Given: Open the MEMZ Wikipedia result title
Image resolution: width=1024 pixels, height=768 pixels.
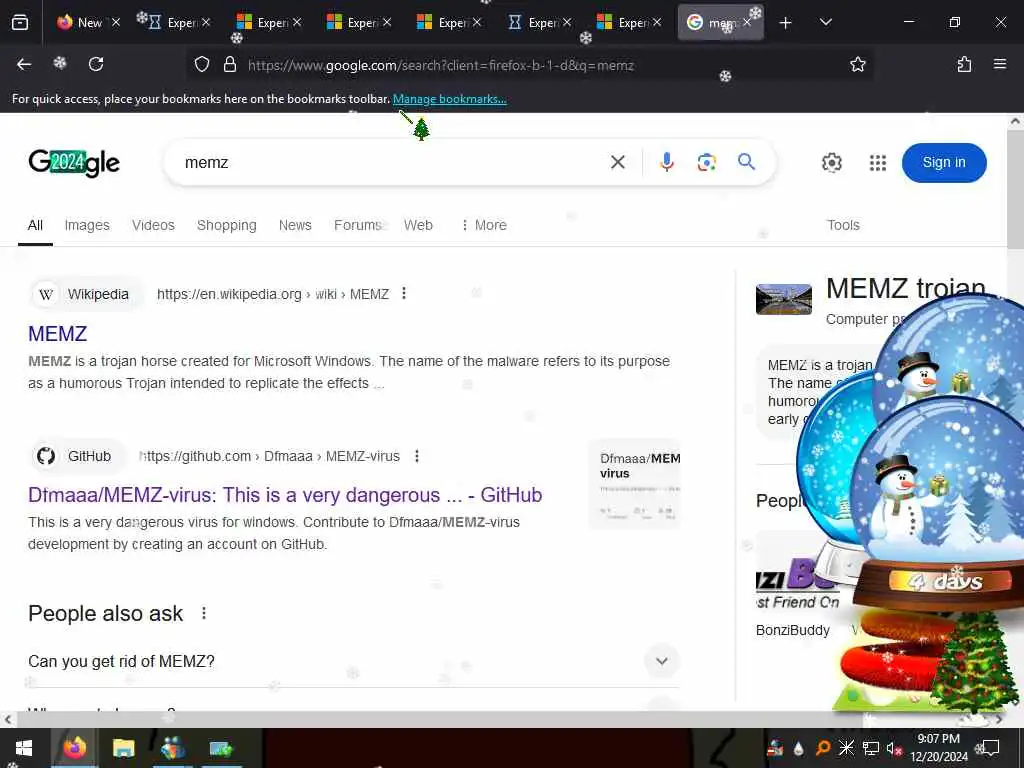Looking at the screenshot, I should pos(57,334).
